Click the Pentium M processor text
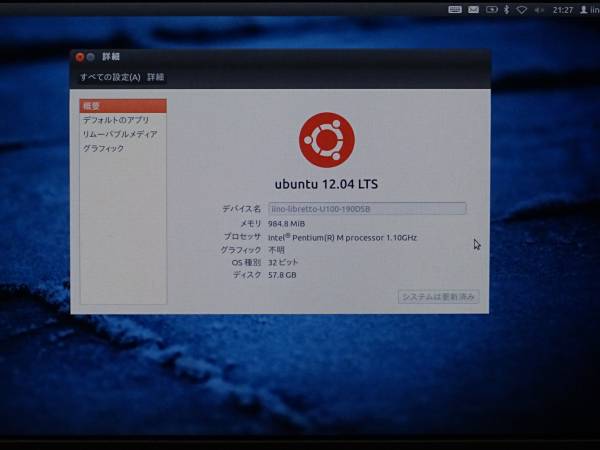600x450 pixels. 342,238
